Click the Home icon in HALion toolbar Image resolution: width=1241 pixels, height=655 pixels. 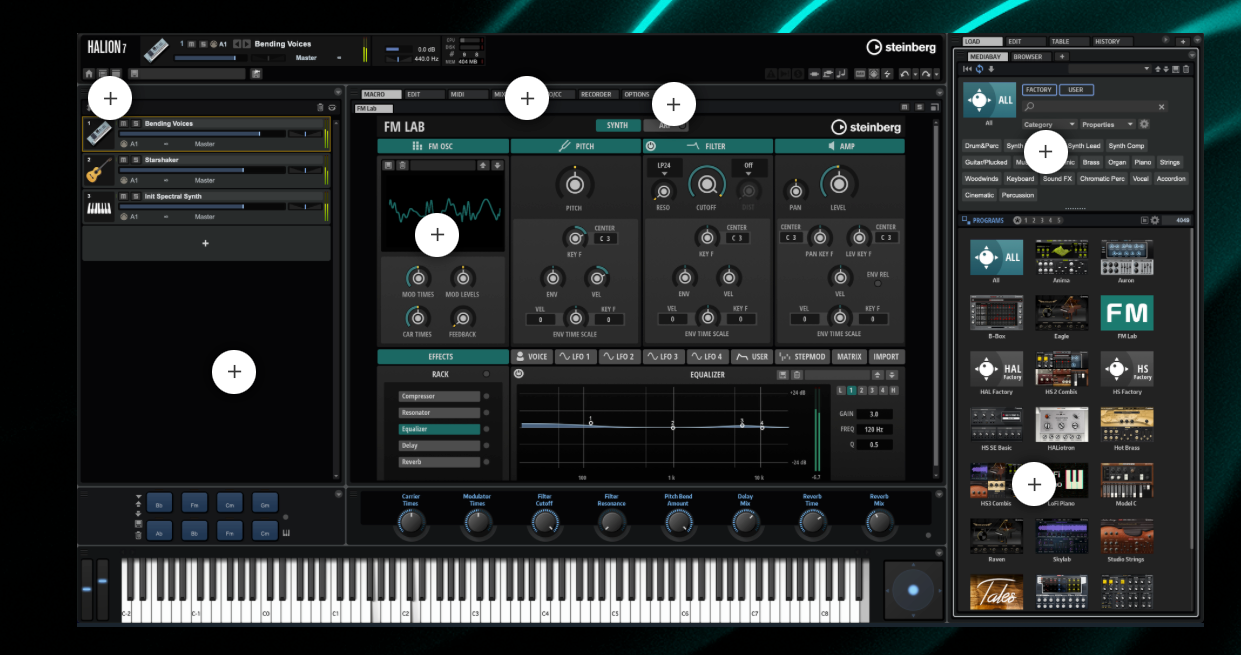[89, 74]
